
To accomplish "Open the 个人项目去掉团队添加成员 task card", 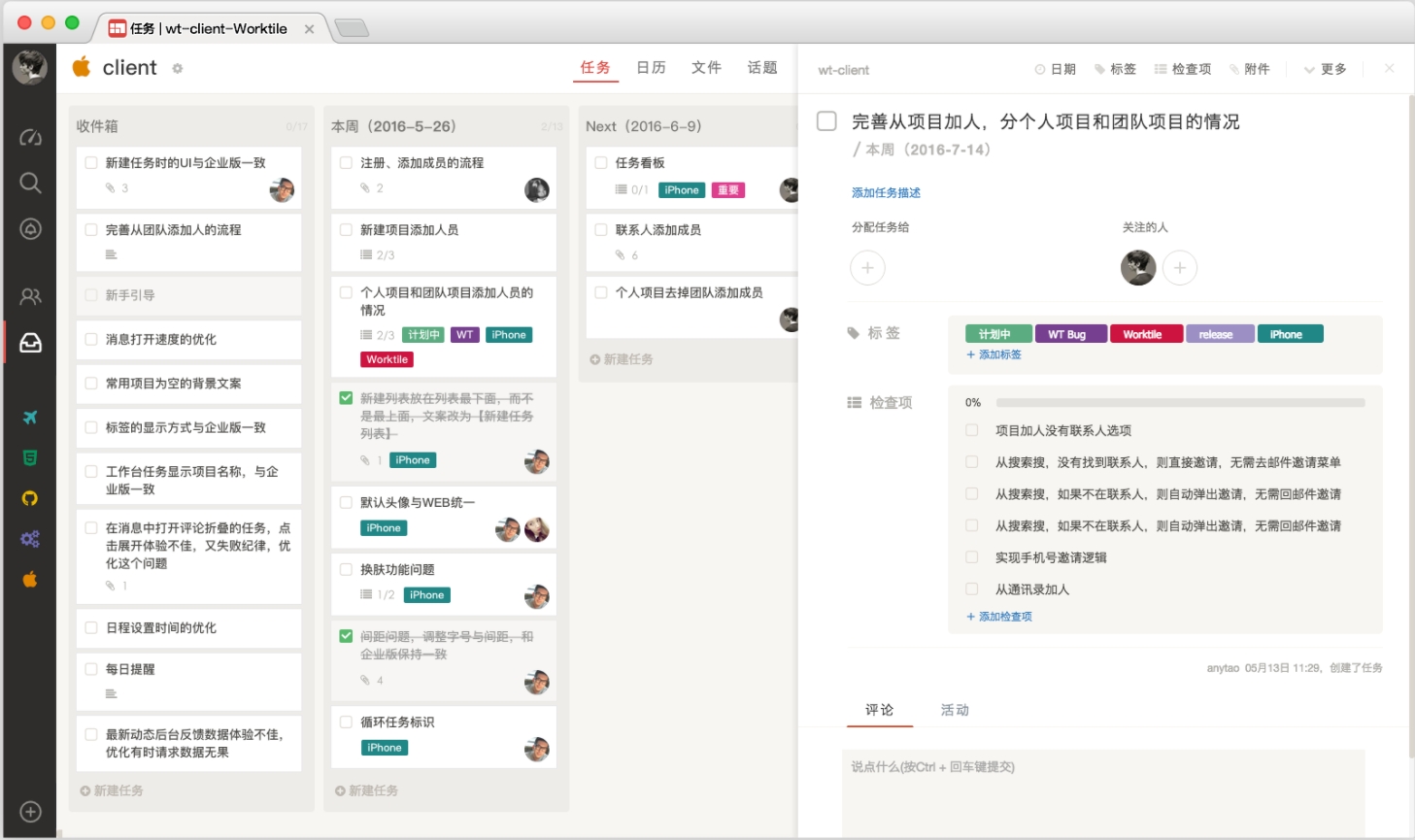I will click(x=692, y=307).
